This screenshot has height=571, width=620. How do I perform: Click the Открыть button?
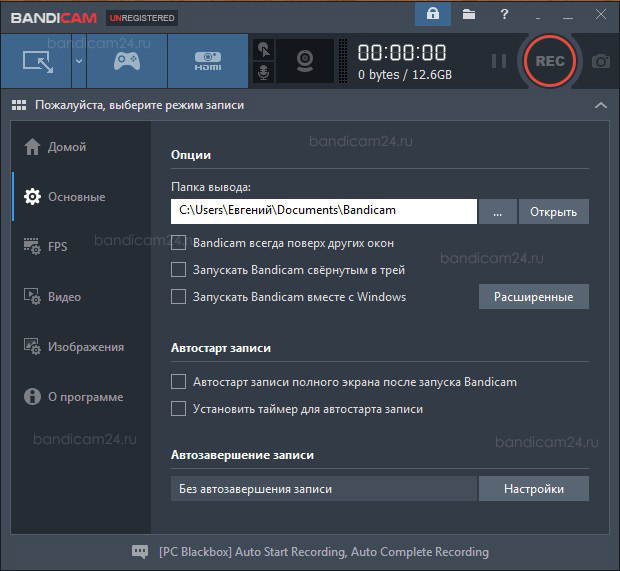tap(554, 212)
